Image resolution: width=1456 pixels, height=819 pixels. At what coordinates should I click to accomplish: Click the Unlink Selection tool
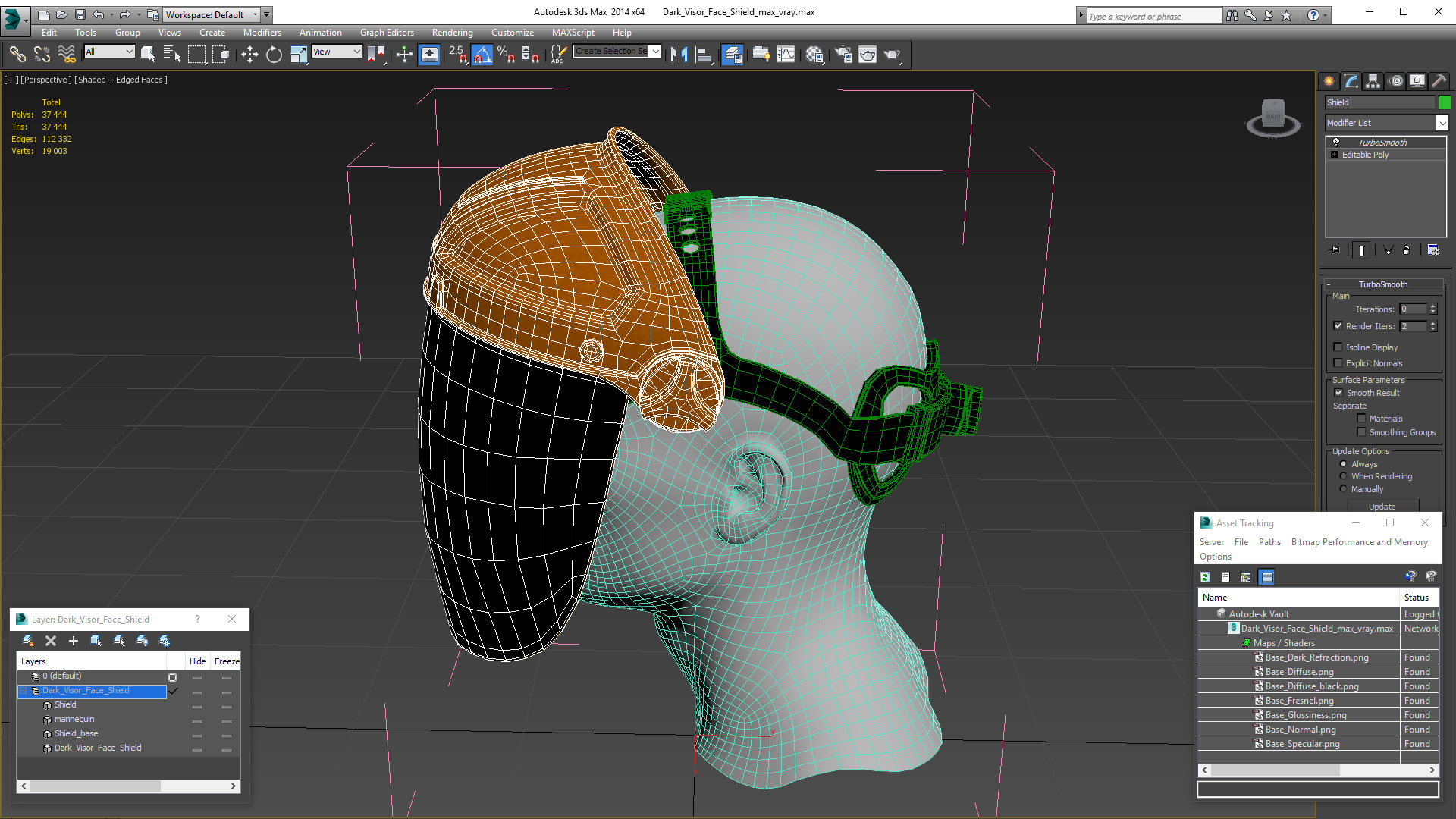[x=42, y=54]
